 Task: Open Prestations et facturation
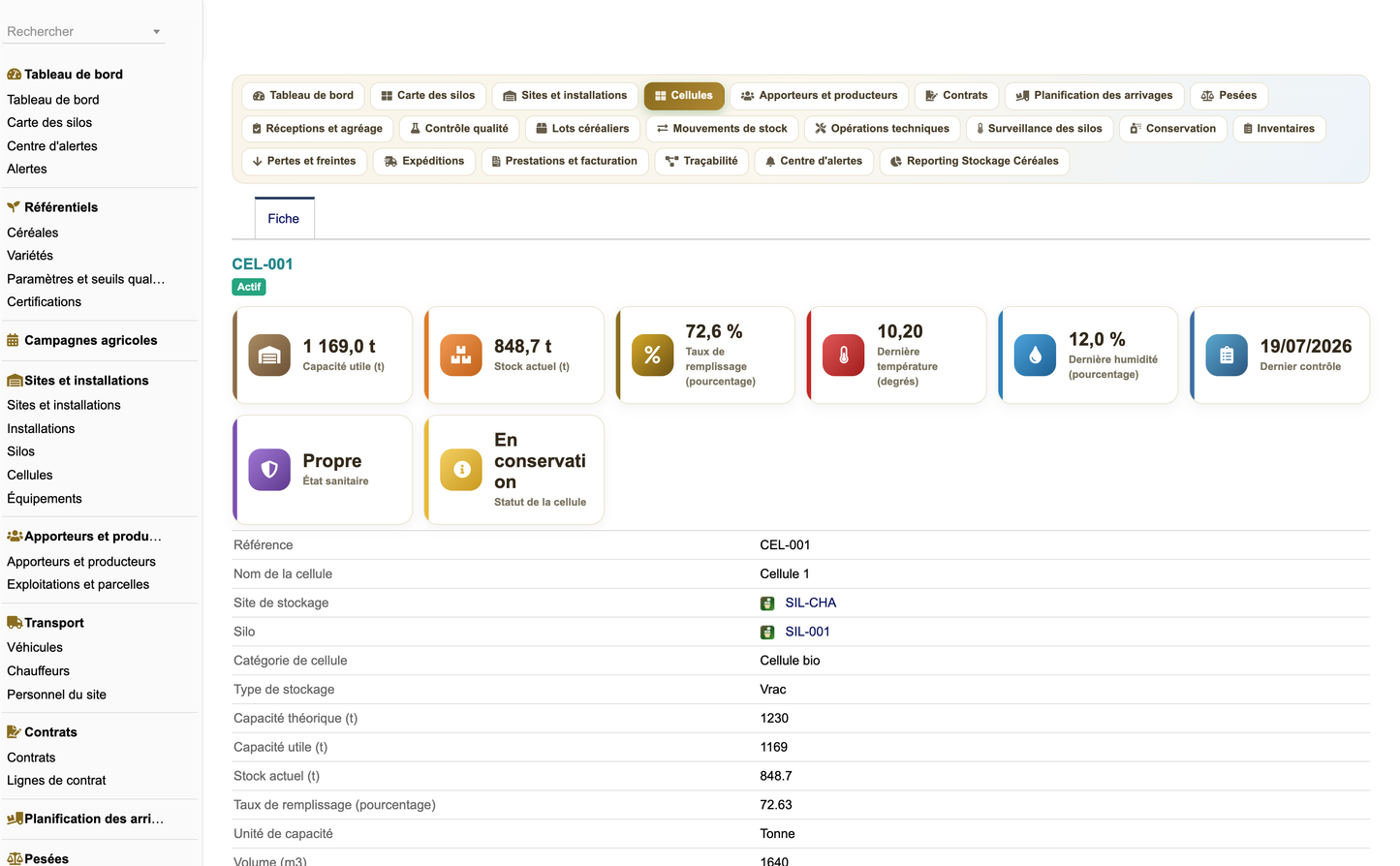pyautogui.click(x=565, y=162)
